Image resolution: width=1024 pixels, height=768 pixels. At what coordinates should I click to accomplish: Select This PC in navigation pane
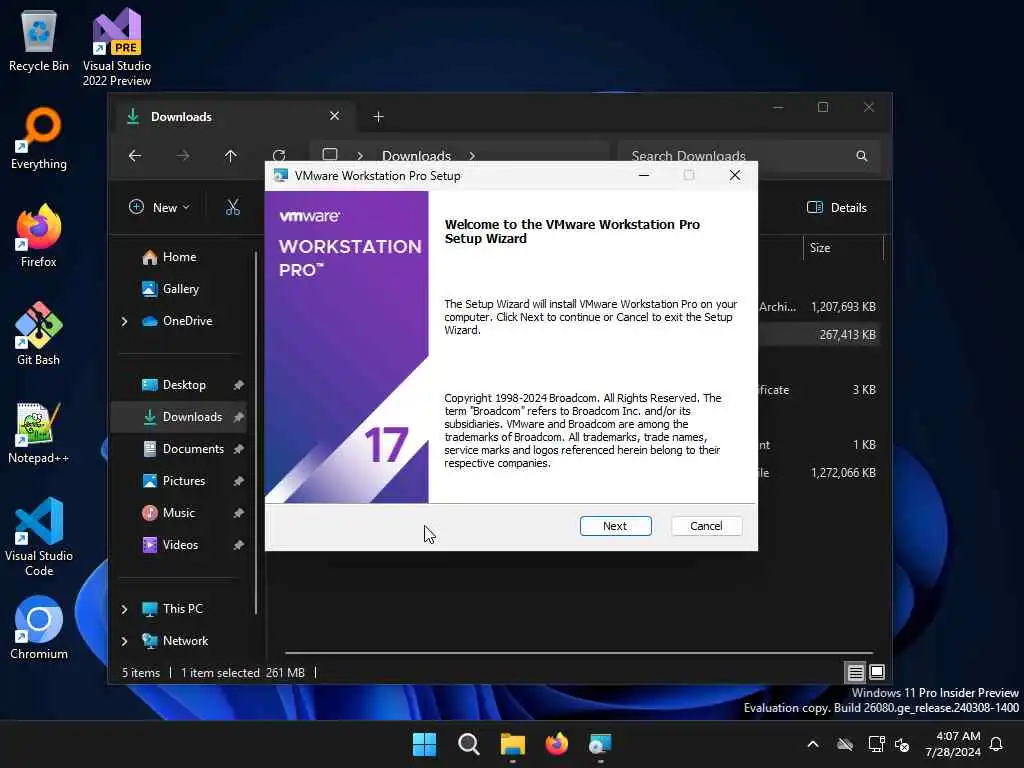tap(183, 609)
